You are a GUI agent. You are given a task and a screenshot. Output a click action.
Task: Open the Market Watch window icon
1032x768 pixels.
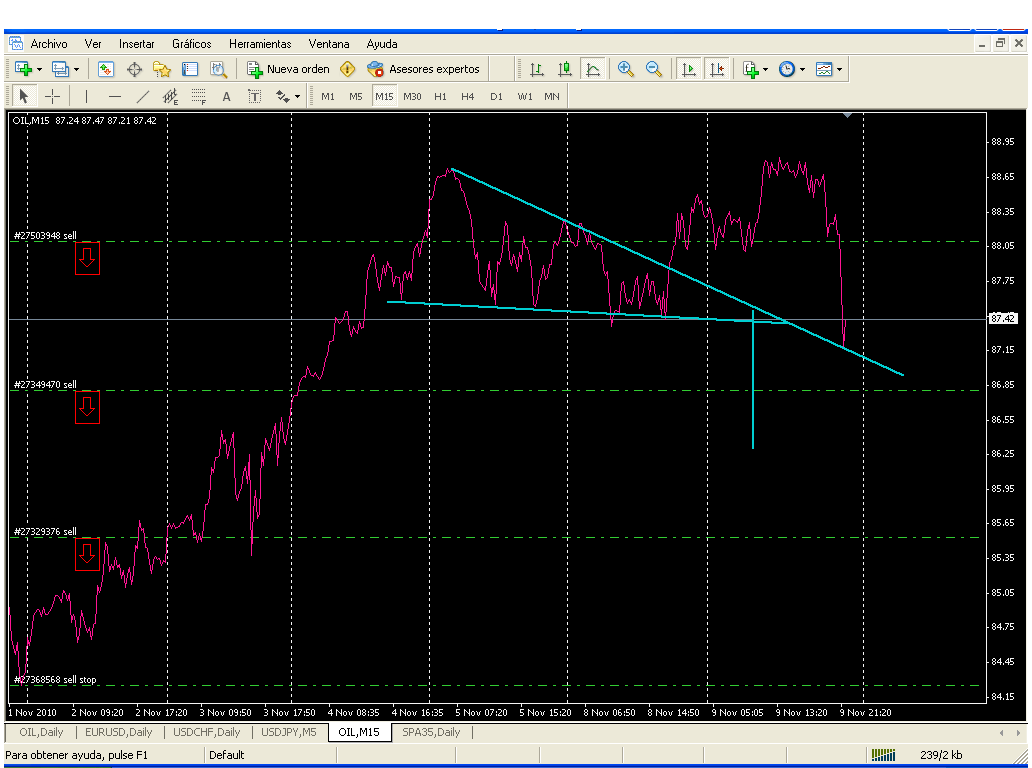[x=105, y=69]
